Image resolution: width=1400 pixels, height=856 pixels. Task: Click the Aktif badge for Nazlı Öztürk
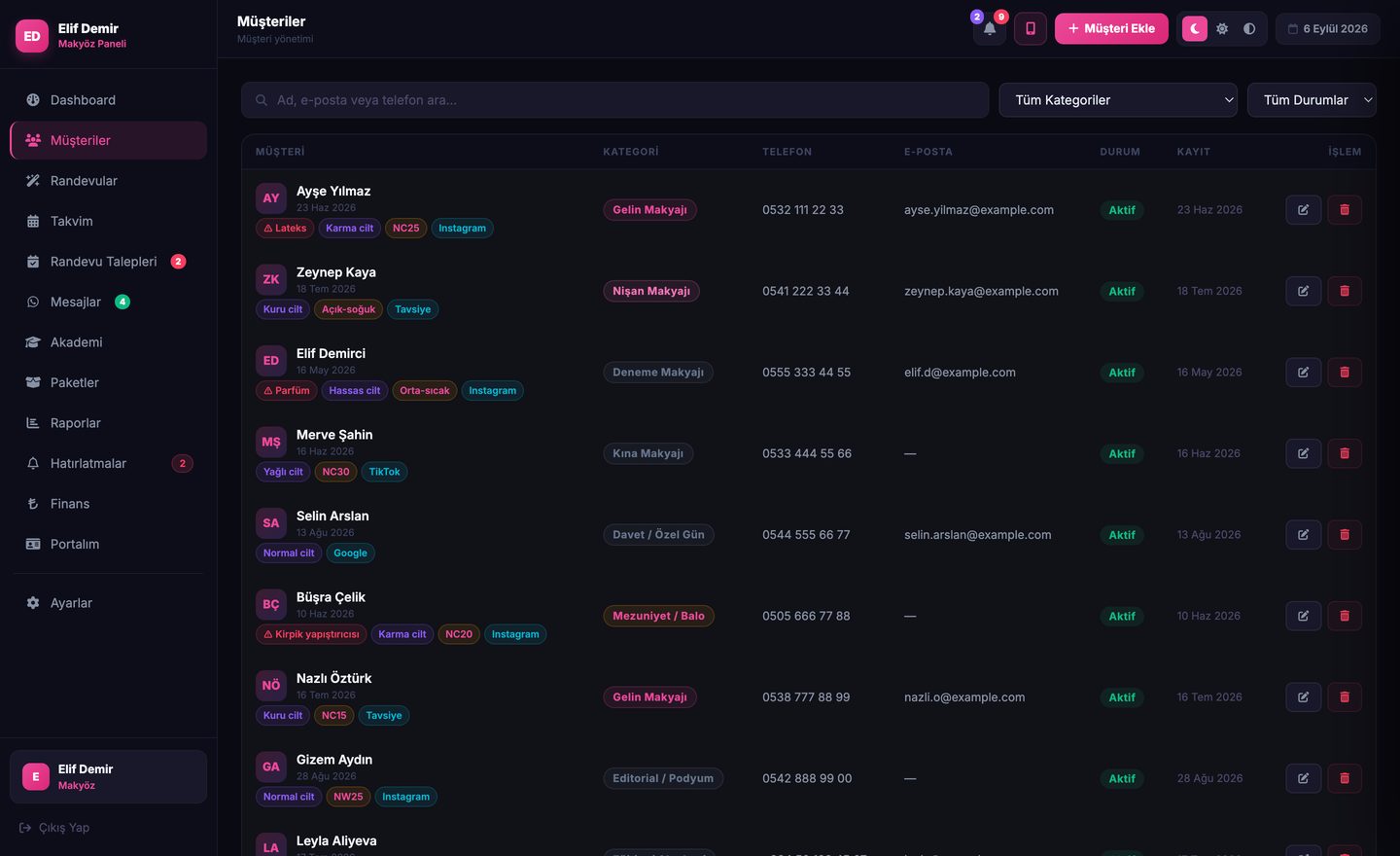point(1122,697)
